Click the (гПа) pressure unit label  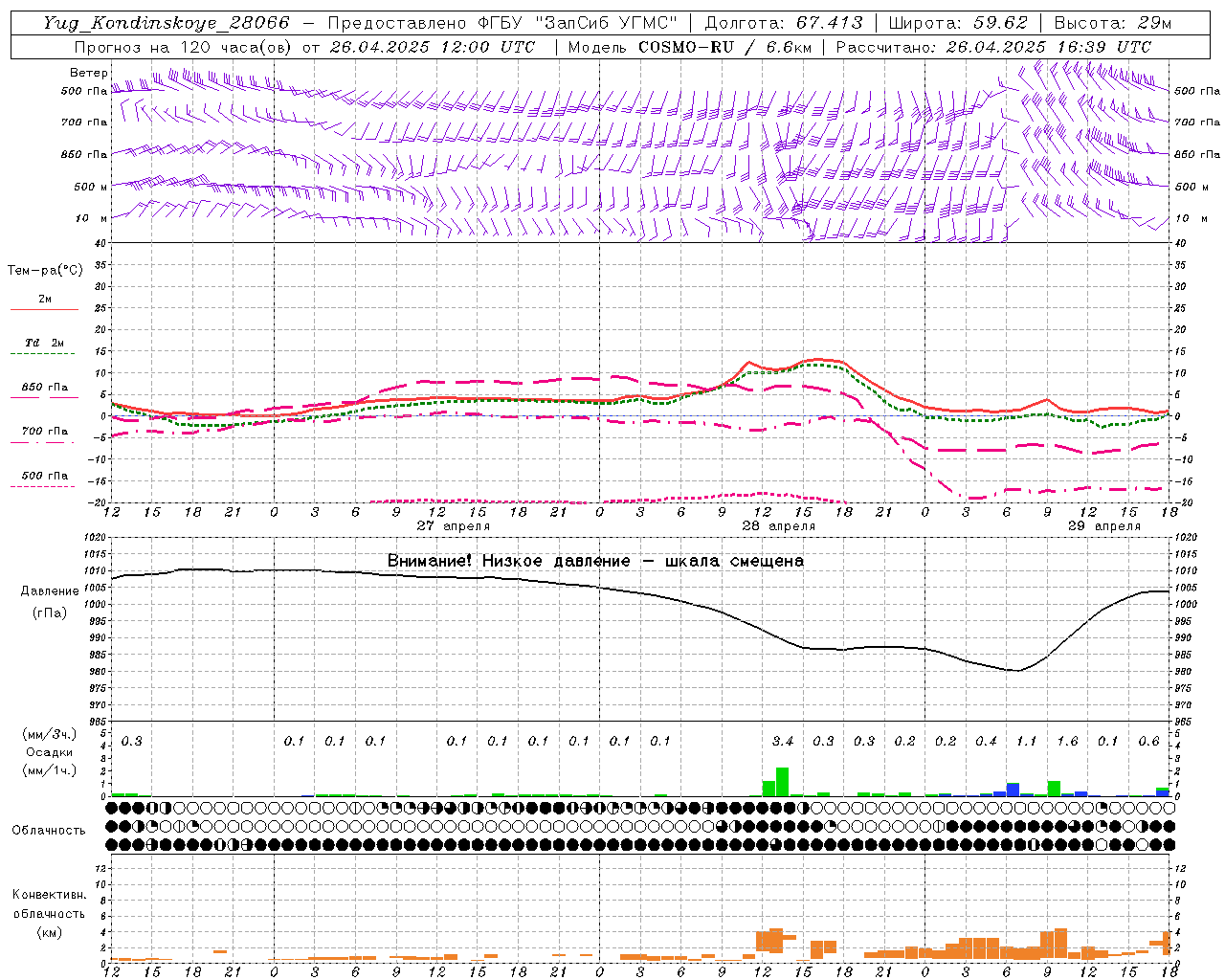(x=49, y=613)
